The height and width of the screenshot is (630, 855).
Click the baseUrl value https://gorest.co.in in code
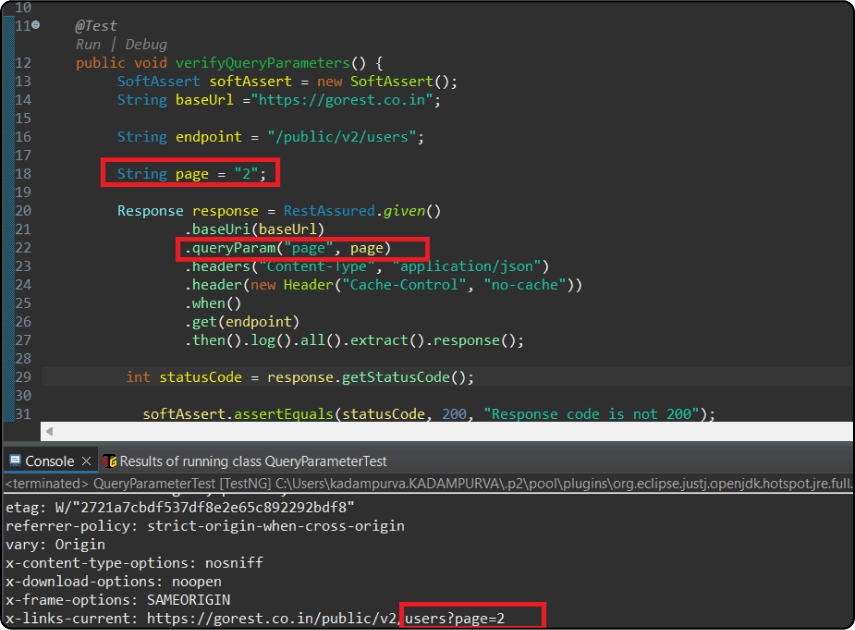point(345,99)
